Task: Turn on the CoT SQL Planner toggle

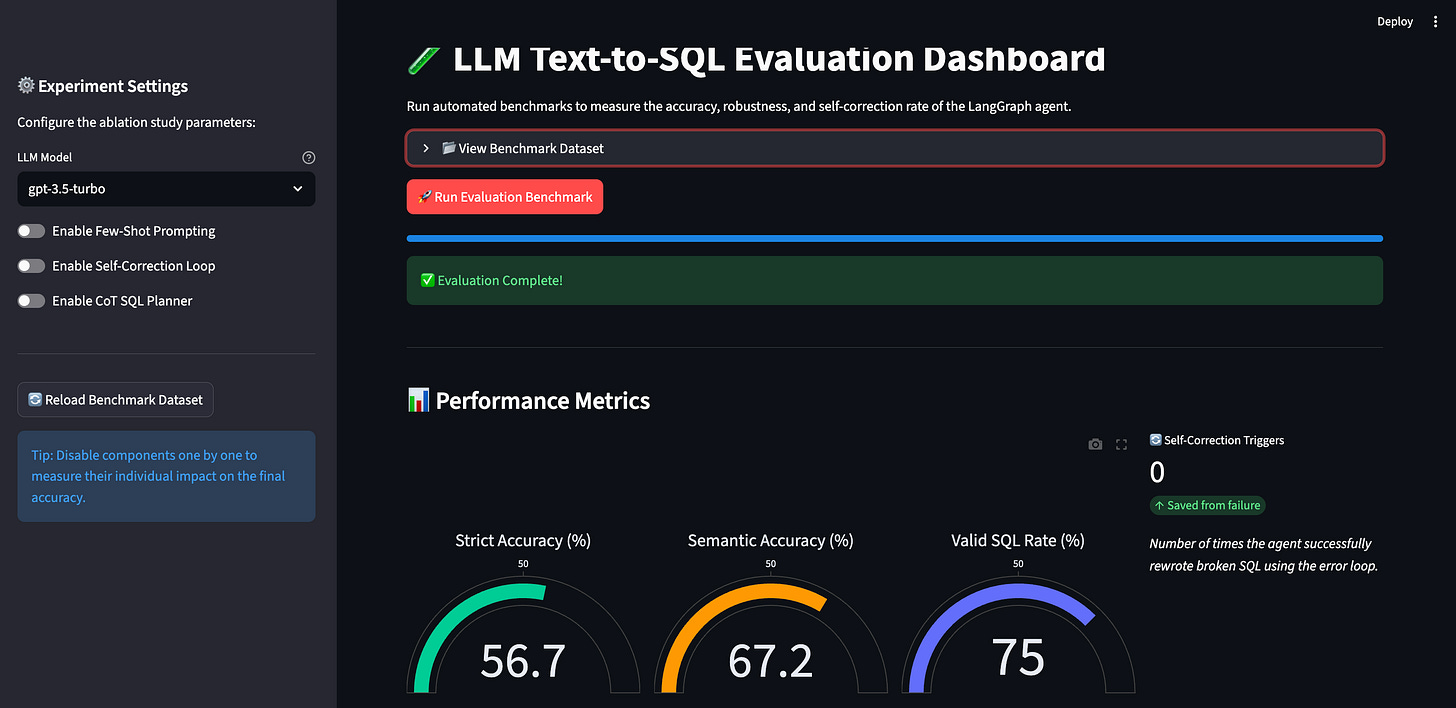Action: [31, 300]
